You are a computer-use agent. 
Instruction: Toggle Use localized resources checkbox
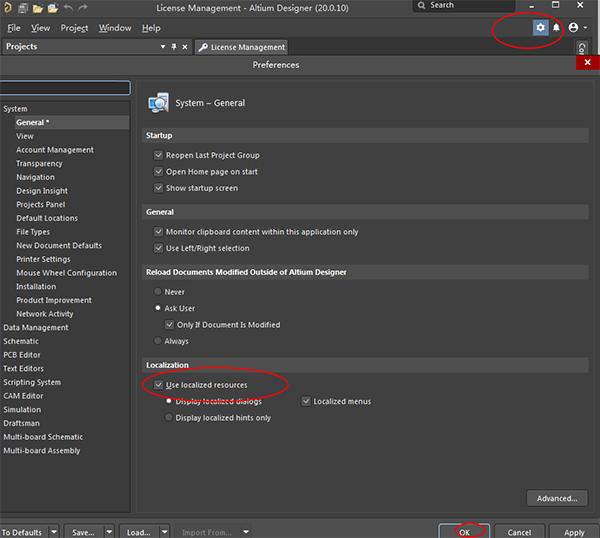coord(158,385)
